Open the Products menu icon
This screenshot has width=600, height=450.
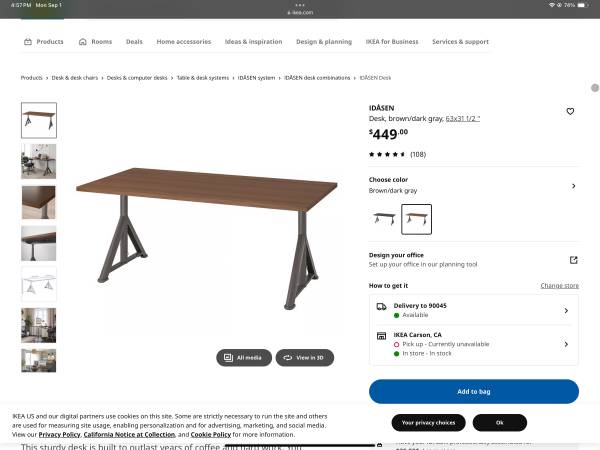28,42
